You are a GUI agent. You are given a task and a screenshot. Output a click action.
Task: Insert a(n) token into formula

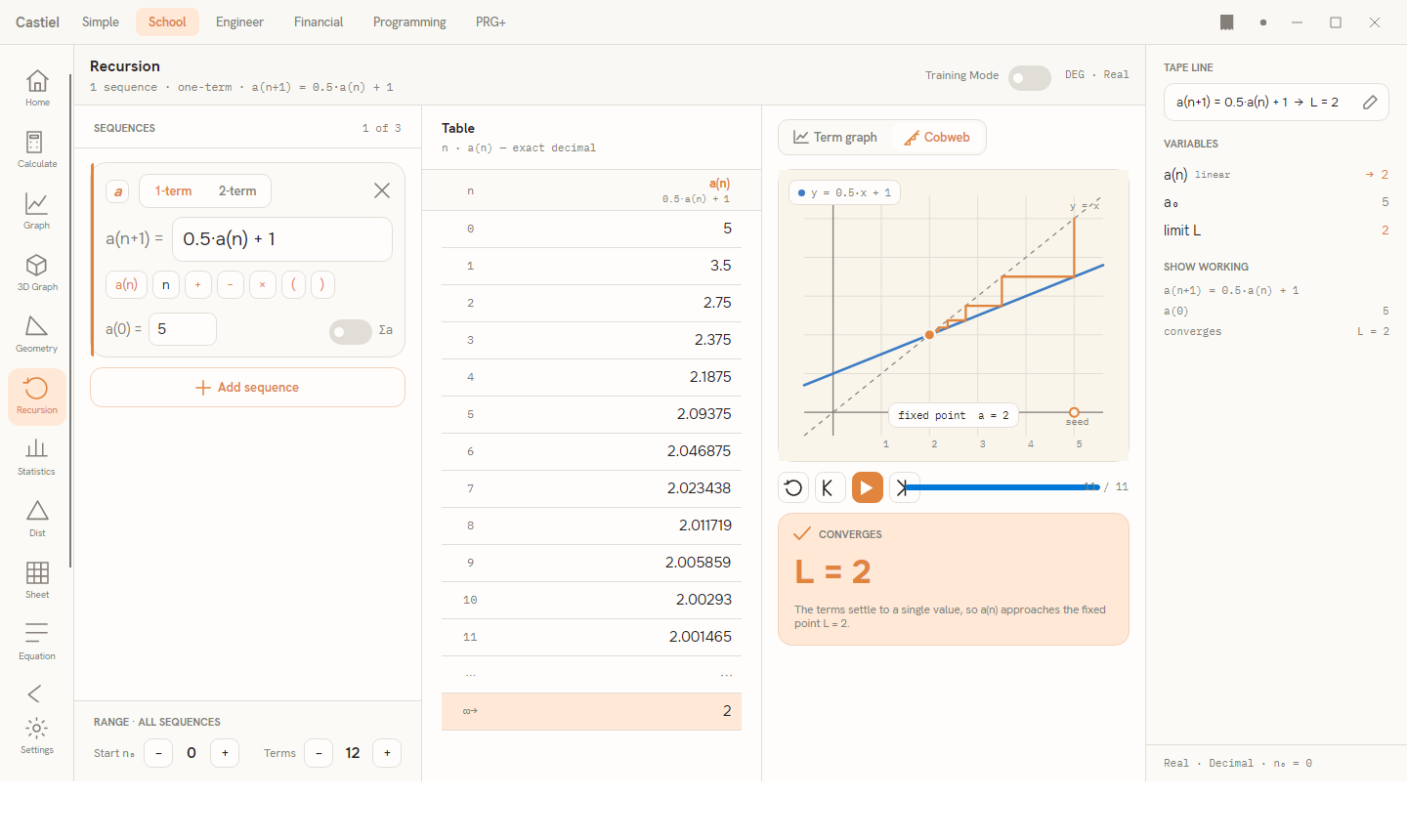pos(126,284)
